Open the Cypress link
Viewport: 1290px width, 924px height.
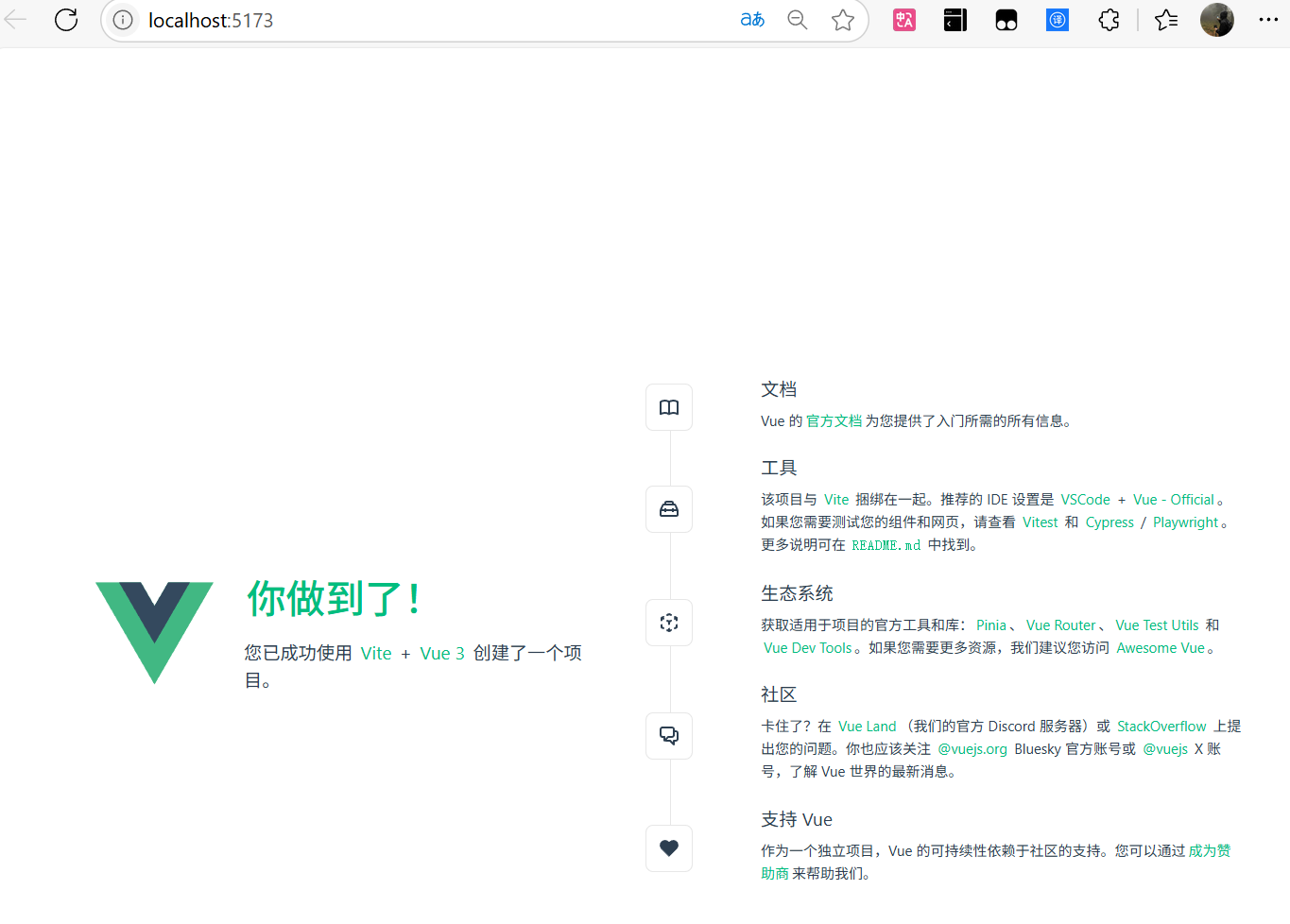pos(1109,522)
